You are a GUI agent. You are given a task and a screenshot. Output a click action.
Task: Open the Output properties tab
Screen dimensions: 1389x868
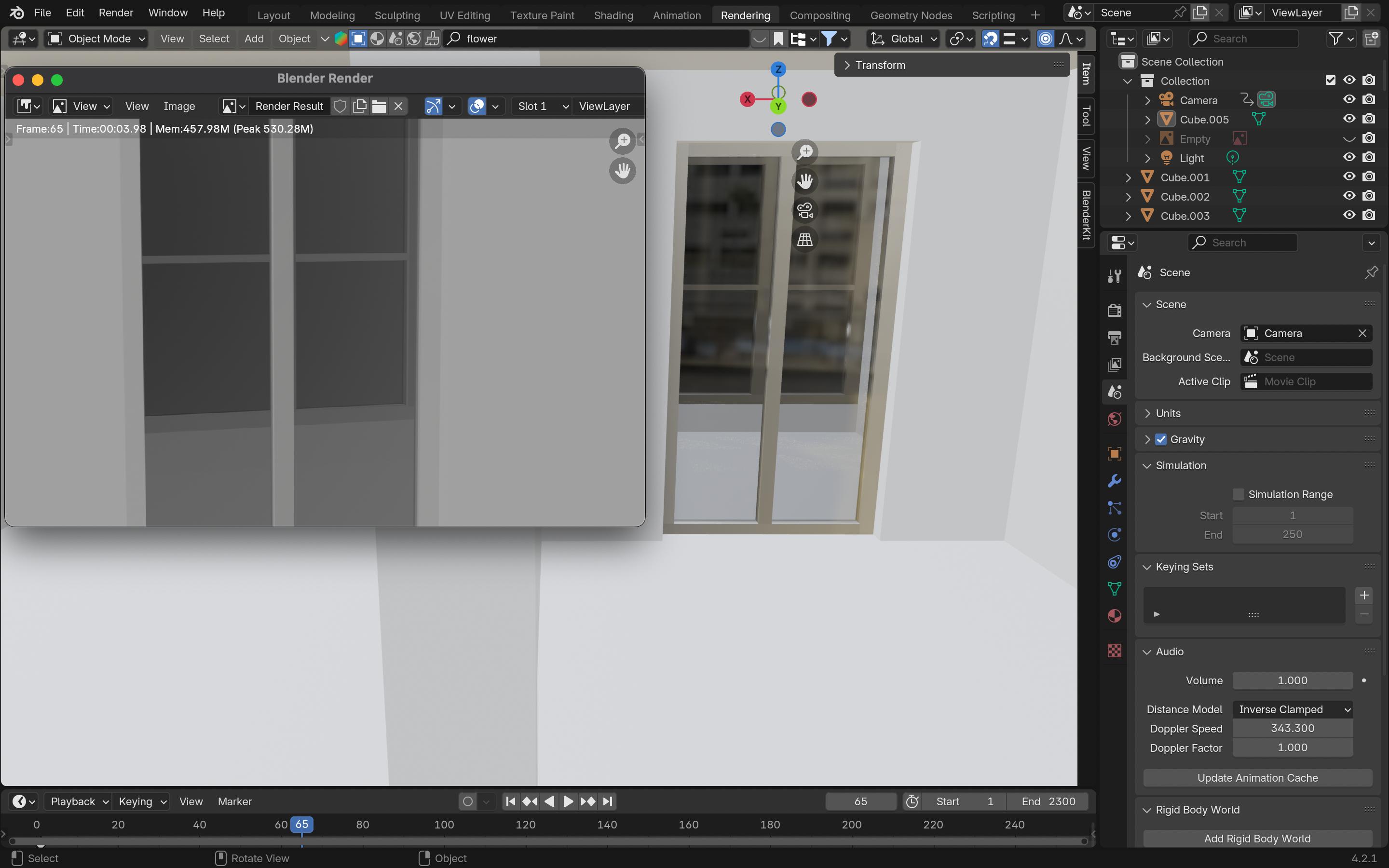(x=1114, y=338)
